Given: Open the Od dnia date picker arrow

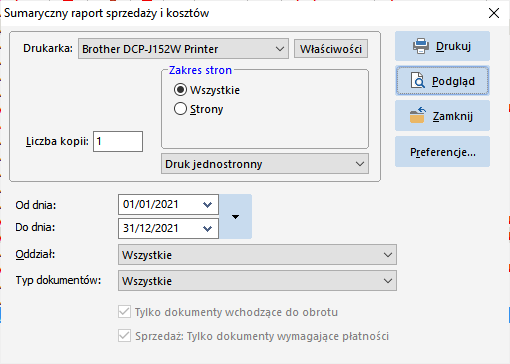Looking at the screenshot, I should tap(207, 205).
